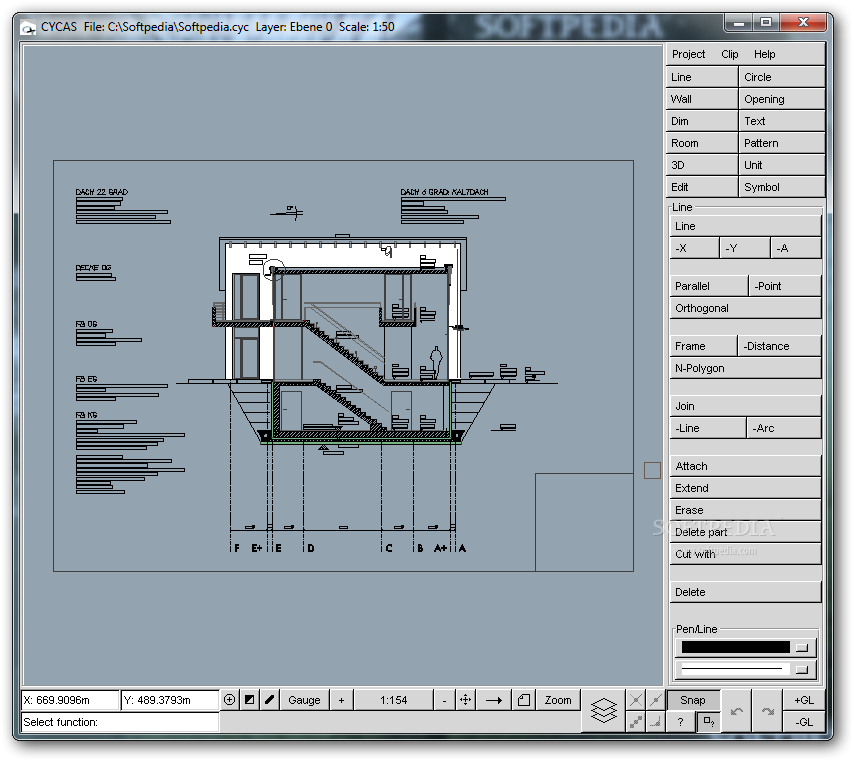Click the -Distance button
This screenshot has width=854, height=761.
coord(779,346)
